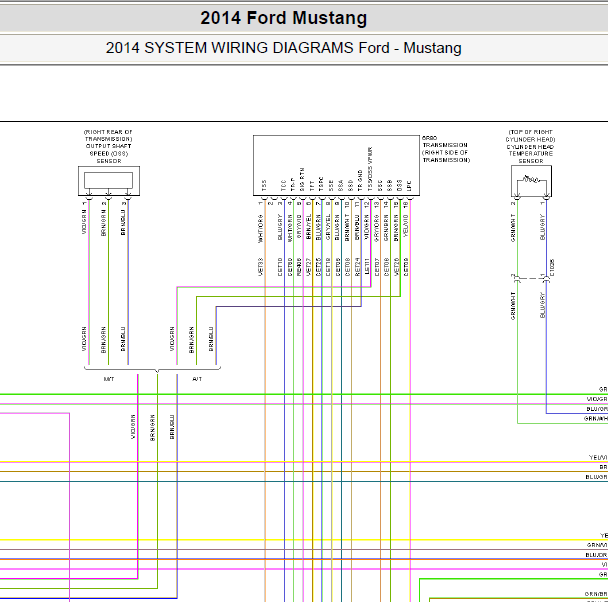608x602 pixels.
Task: Click the "GRN/WHT" label at temperature sensor pin 2
Action: click(513, 228)
